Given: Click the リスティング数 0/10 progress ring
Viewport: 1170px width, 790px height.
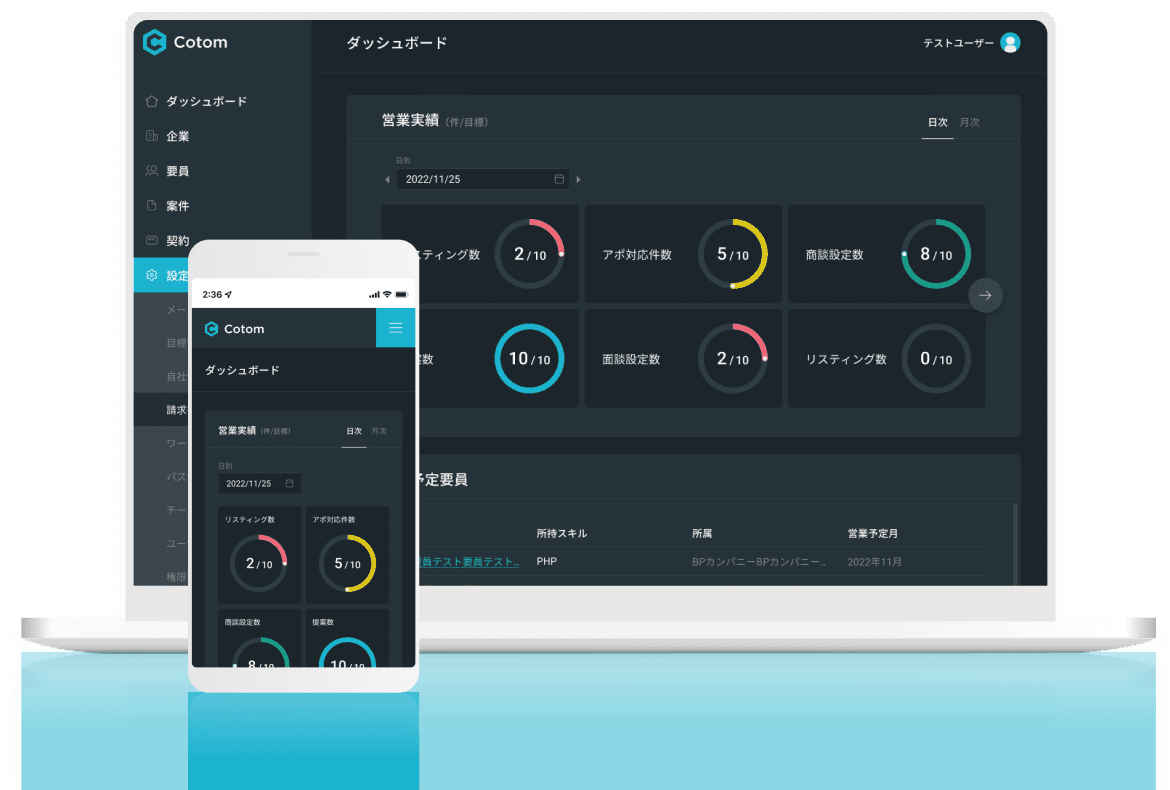Looking at the screenshot, I should pyautogui.click(x=936, y=359).
